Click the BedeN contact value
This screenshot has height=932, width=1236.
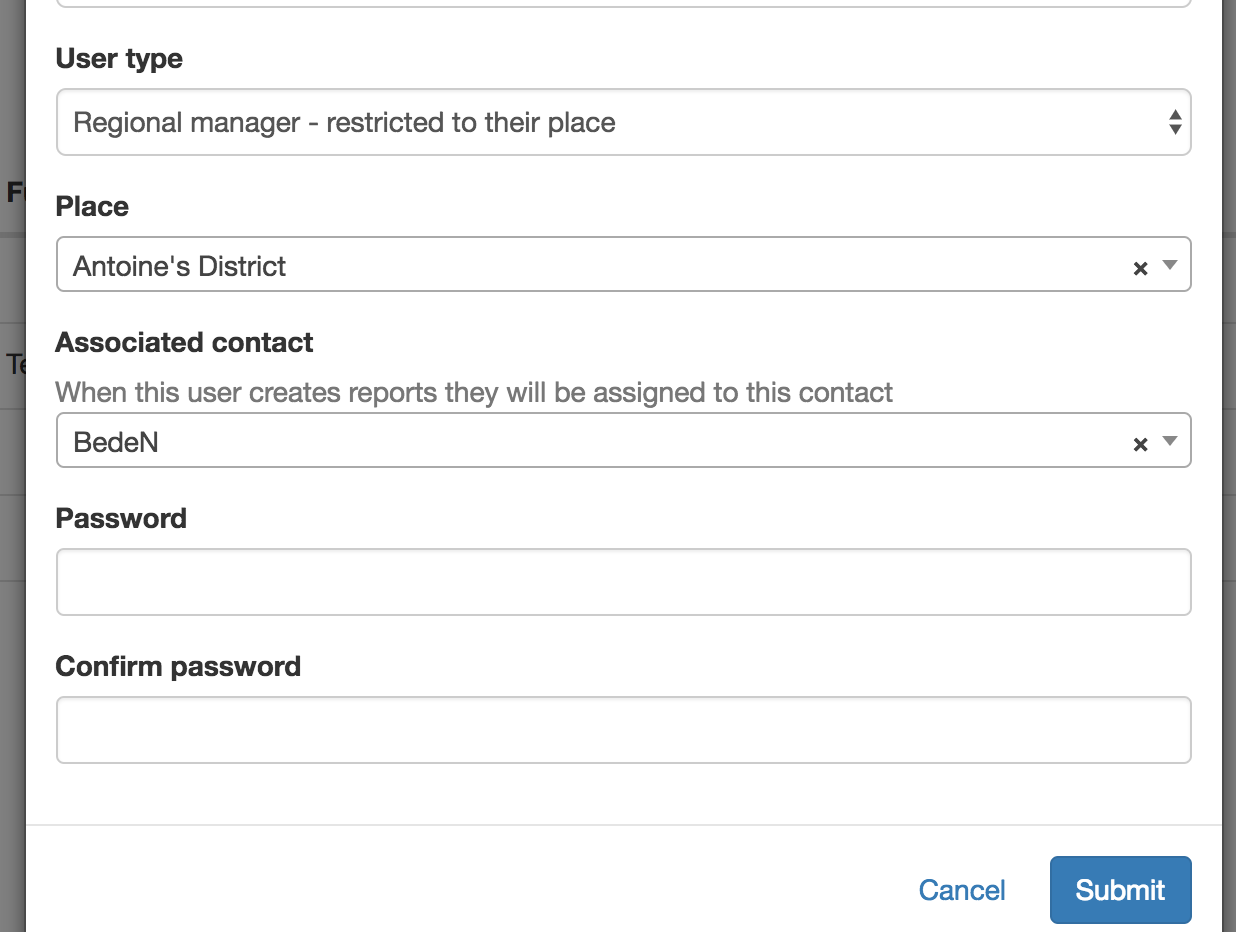(116, 442)
